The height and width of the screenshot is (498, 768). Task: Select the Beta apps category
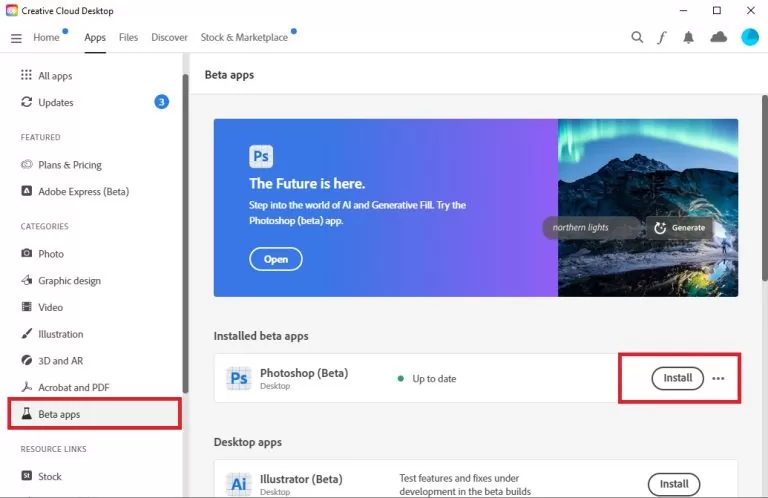click(59, 414)
